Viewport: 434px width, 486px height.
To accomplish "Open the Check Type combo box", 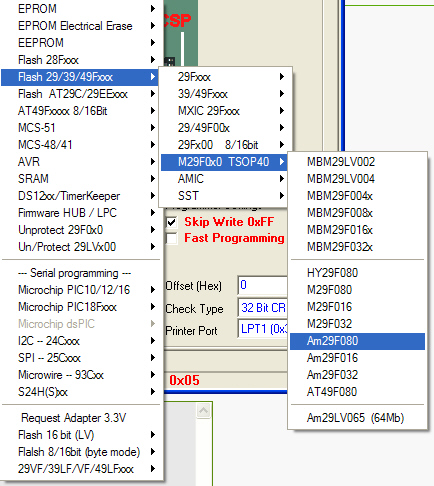I will pos(263,308).
